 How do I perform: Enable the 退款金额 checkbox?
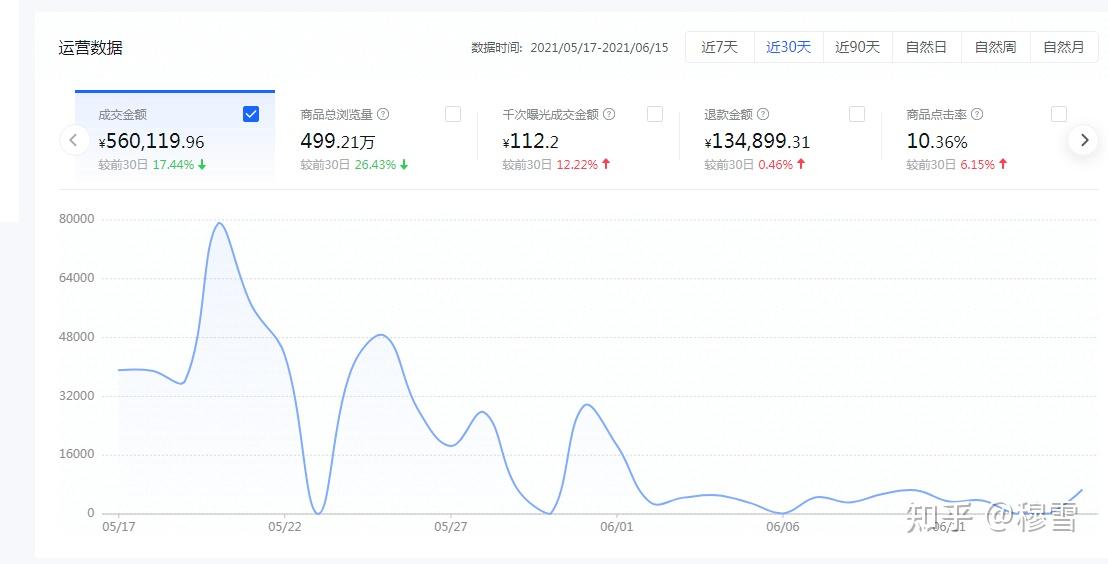pyautogui.click(x=856, y=114)
